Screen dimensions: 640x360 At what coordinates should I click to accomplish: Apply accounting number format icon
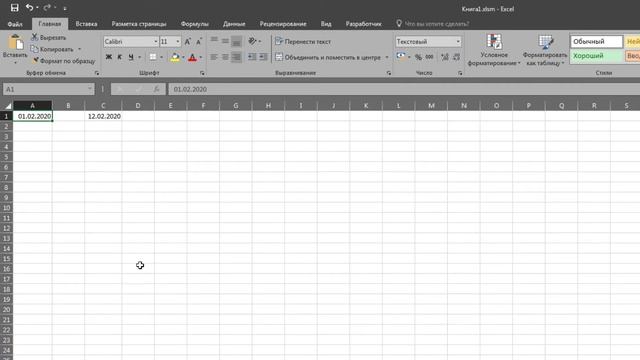tap(401, 57)
